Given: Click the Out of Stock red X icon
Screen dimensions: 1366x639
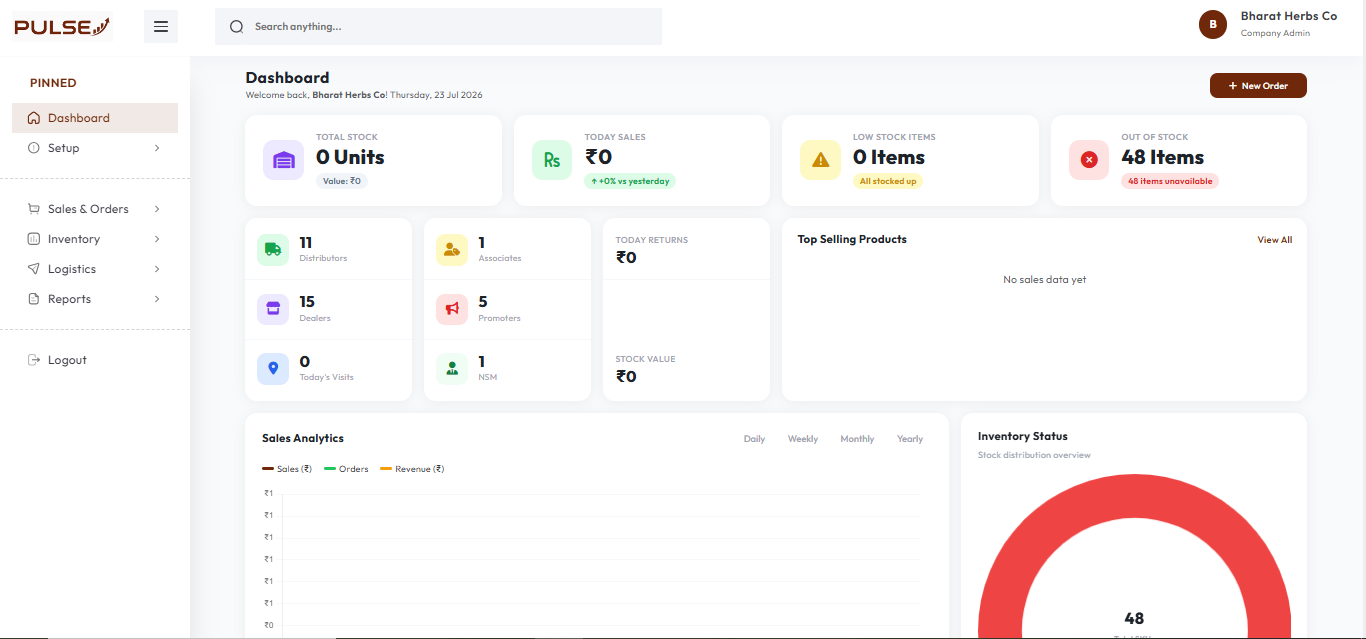Looking at the screenshot, I should click(1089, 160).
